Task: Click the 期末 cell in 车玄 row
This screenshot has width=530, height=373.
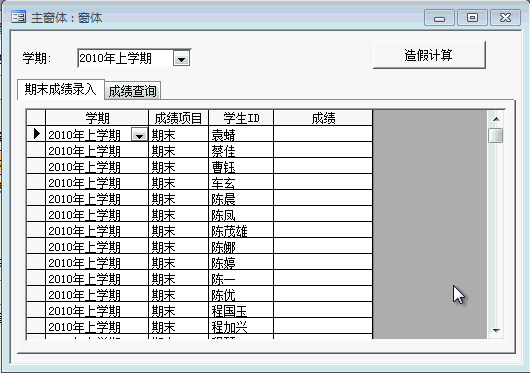Action: tap(178, 182)
